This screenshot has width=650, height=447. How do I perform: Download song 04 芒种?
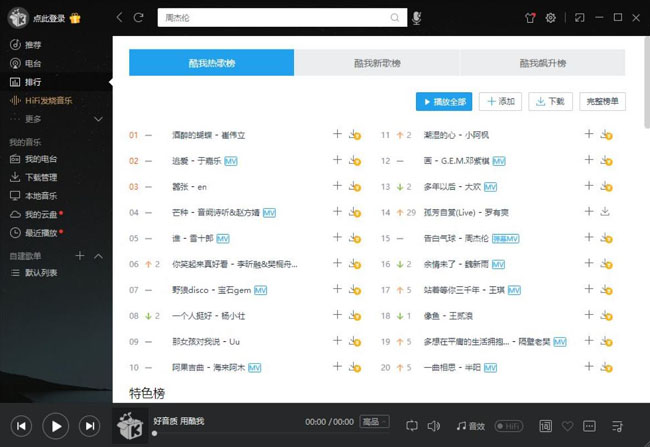pos(355,212)
